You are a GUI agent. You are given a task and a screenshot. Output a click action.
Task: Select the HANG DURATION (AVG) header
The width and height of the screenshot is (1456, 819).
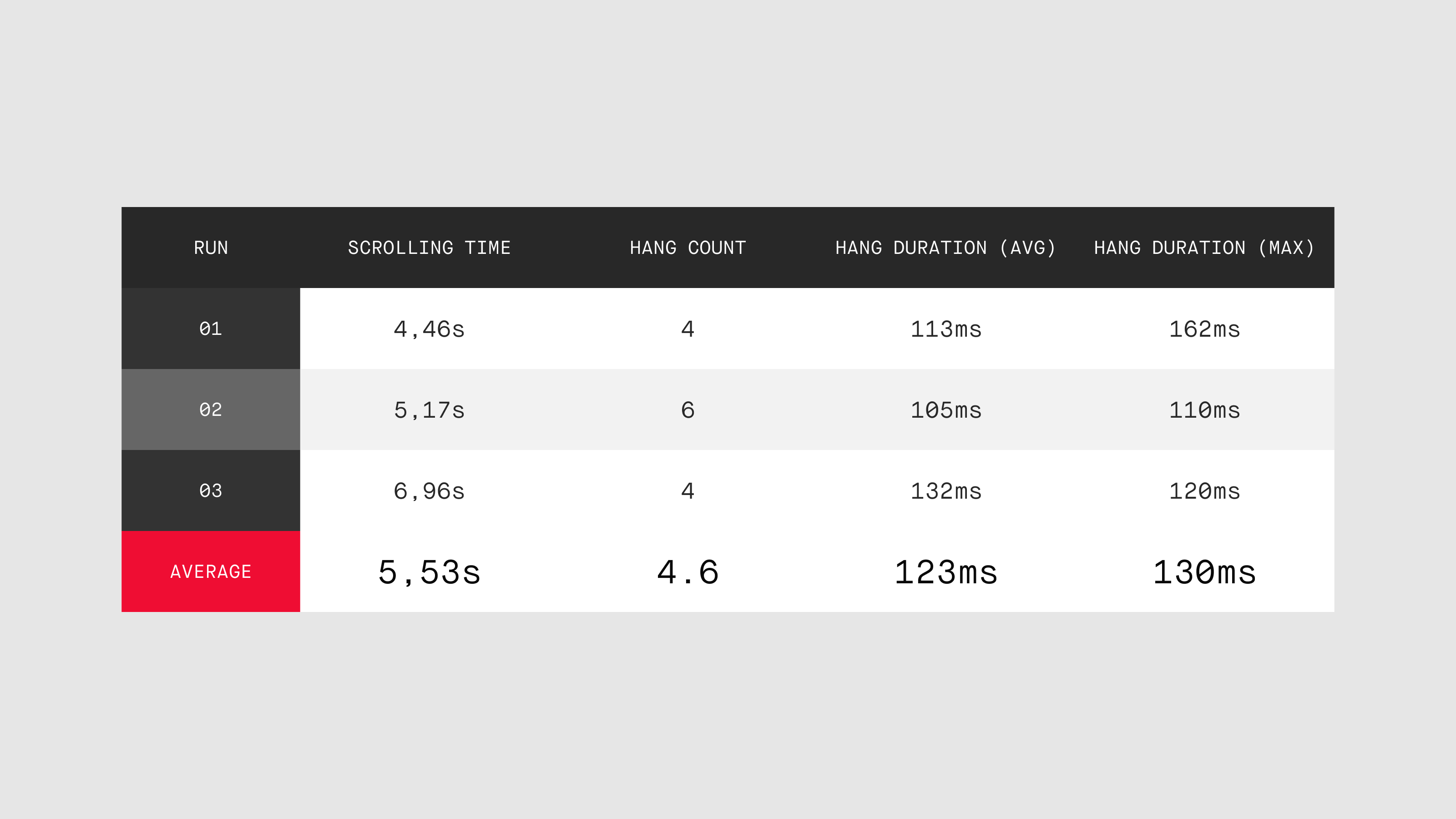[x=945, y=248]
